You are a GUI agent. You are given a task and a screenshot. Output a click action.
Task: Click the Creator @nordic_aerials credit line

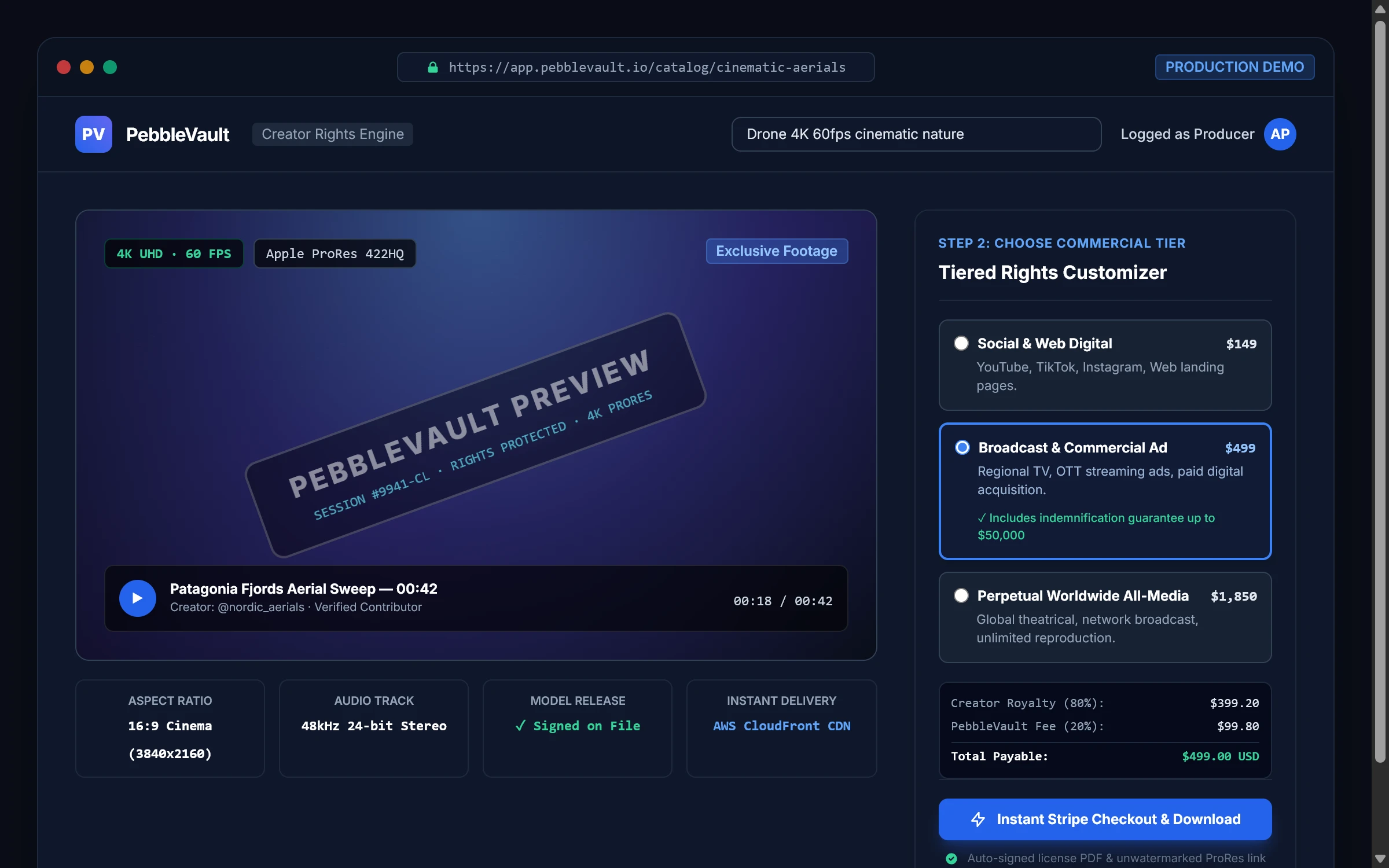pyautogui.click(x=296, y=607)
